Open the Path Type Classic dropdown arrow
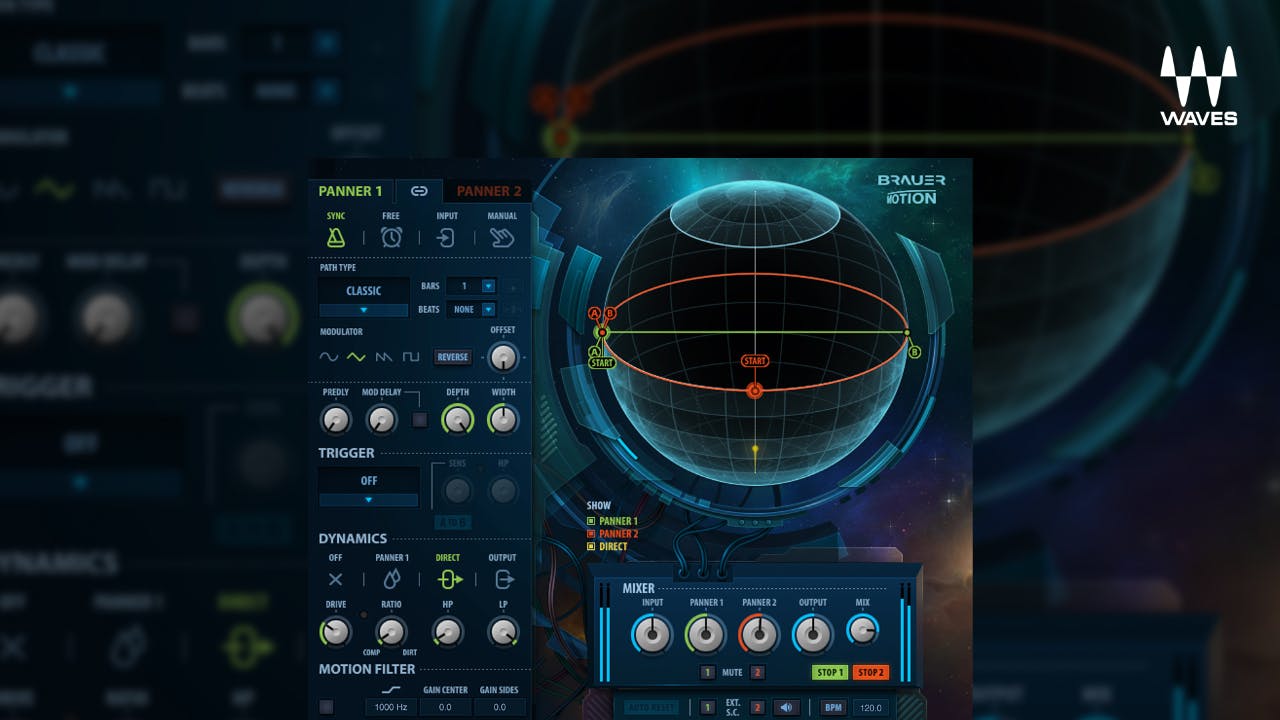The height and width of the screenshot is (720, 1280). point(364,311)
